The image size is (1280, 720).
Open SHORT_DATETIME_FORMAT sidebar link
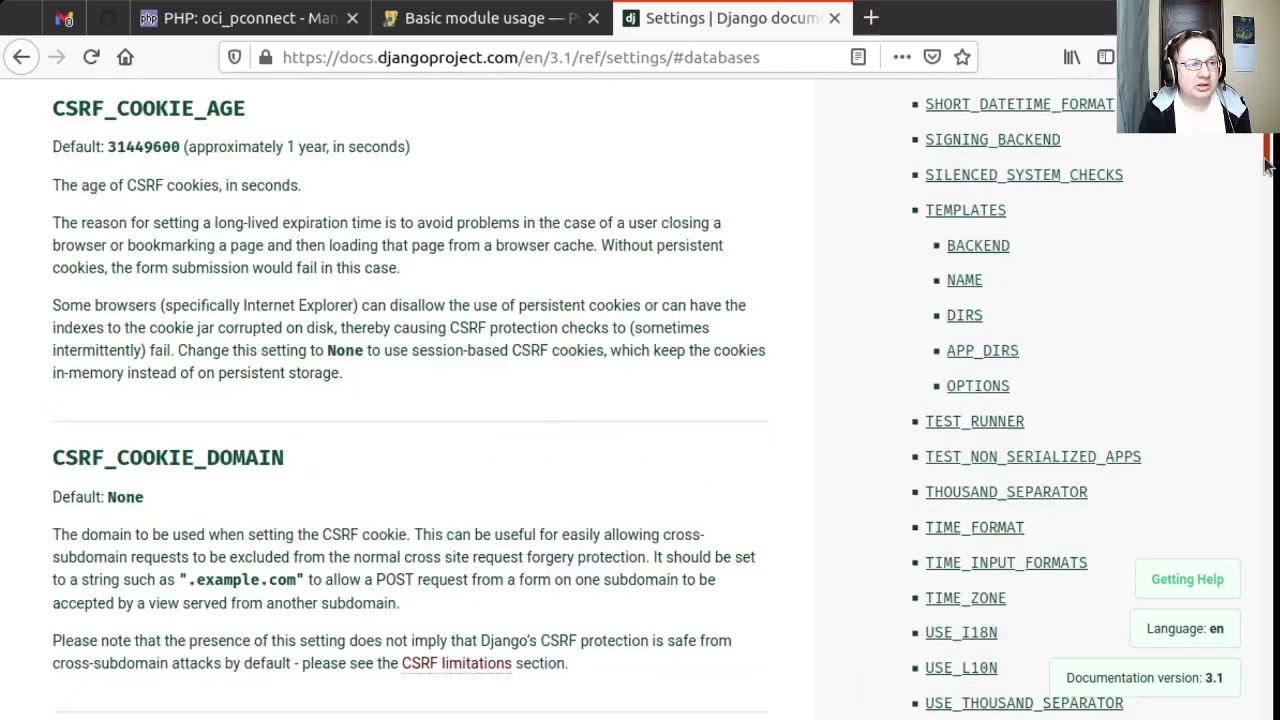[x=1019, y=104]
